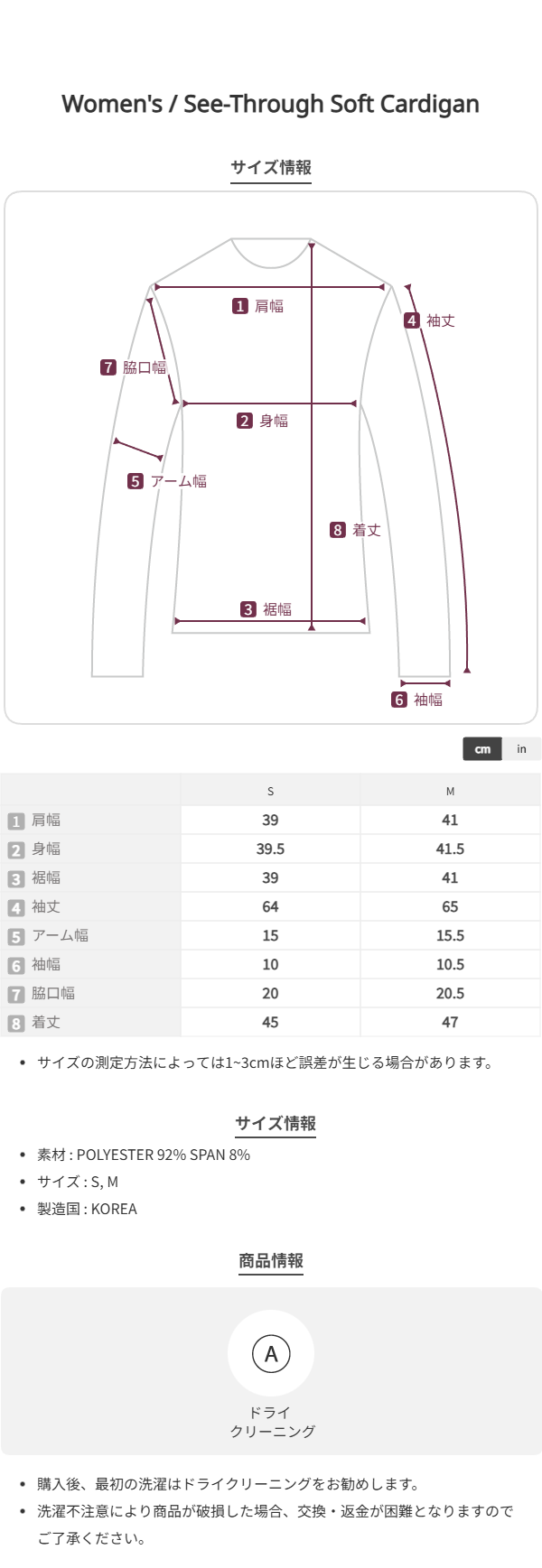Screen dimensions: 542x1568
Task: Click the 袖丈 row label in table
Action: 46,907
